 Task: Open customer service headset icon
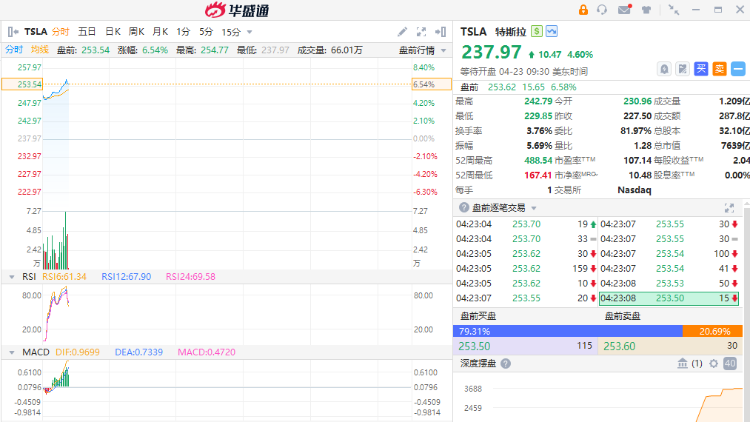pyautogui.click(x=602, y=10)
